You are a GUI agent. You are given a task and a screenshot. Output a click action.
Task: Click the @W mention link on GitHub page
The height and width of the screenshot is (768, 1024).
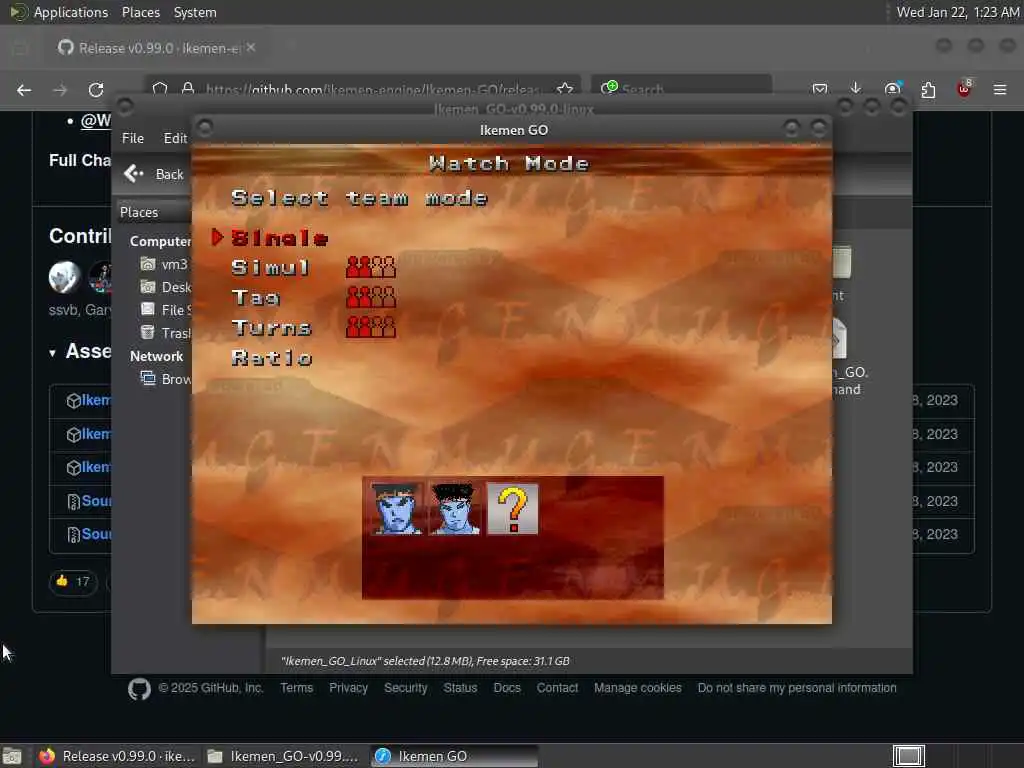click(x=96, y=121)
